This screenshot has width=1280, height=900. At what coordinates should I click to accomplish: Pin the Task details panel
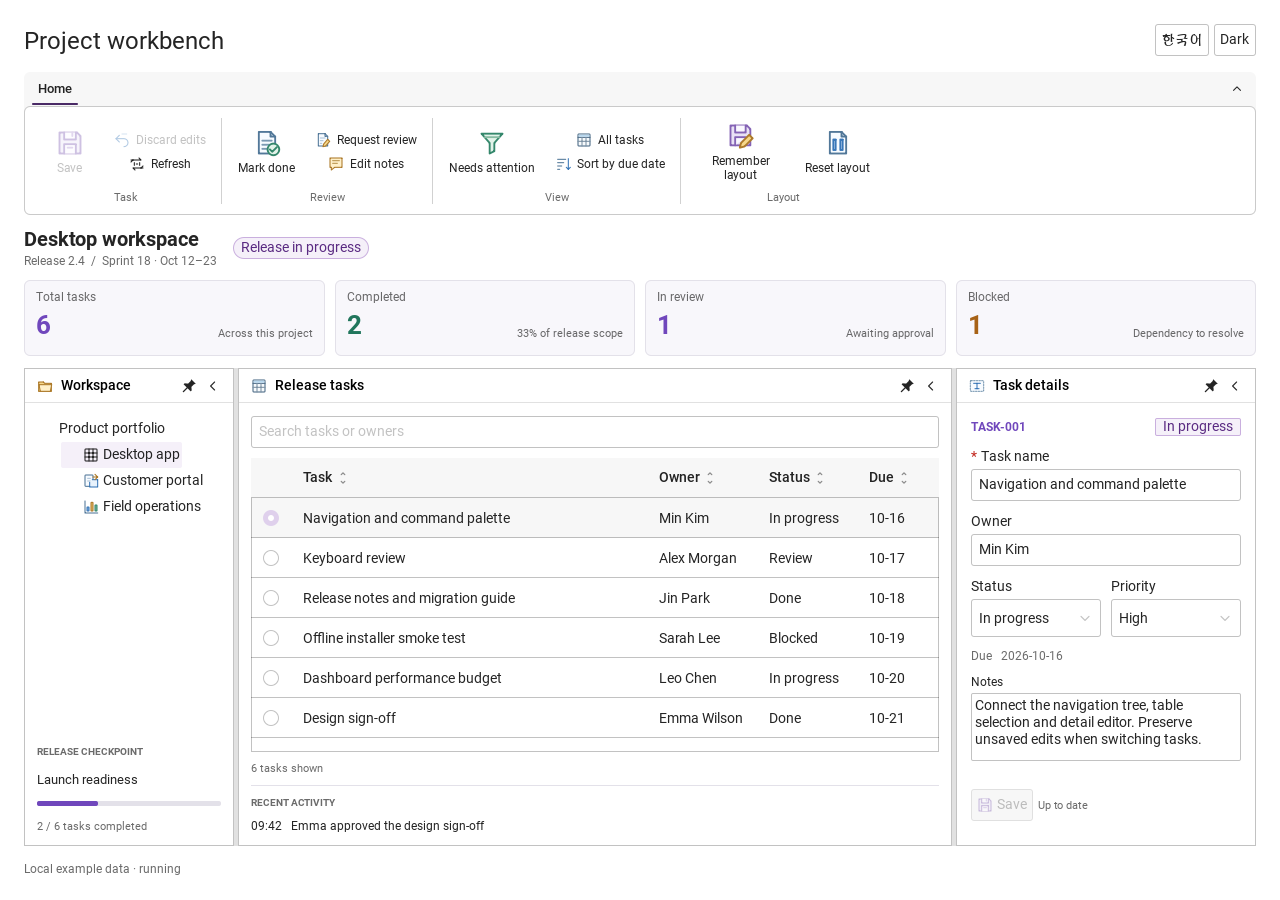(x=1211, y=386)
